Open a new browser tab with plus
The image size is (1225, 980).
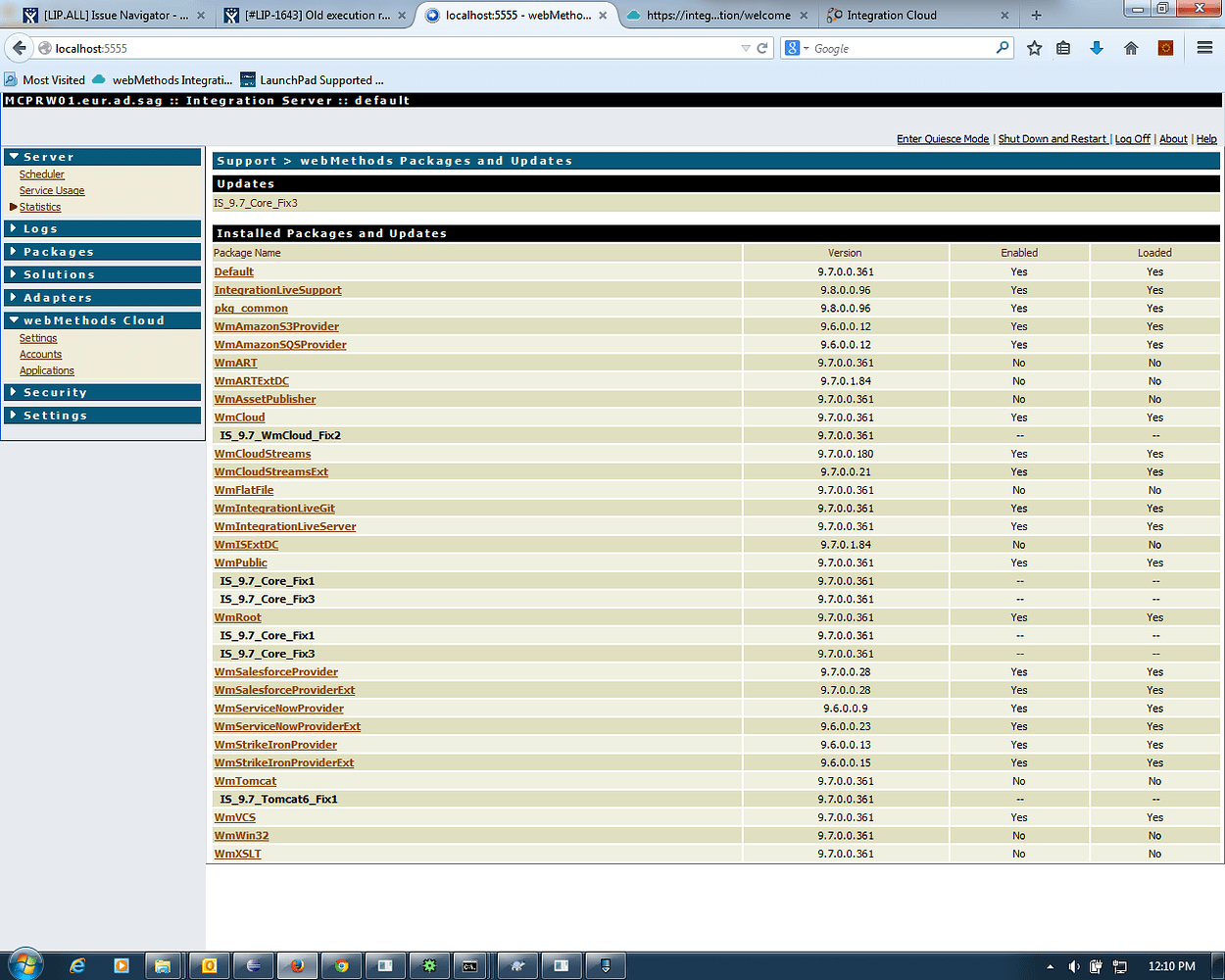point(1036,15)
